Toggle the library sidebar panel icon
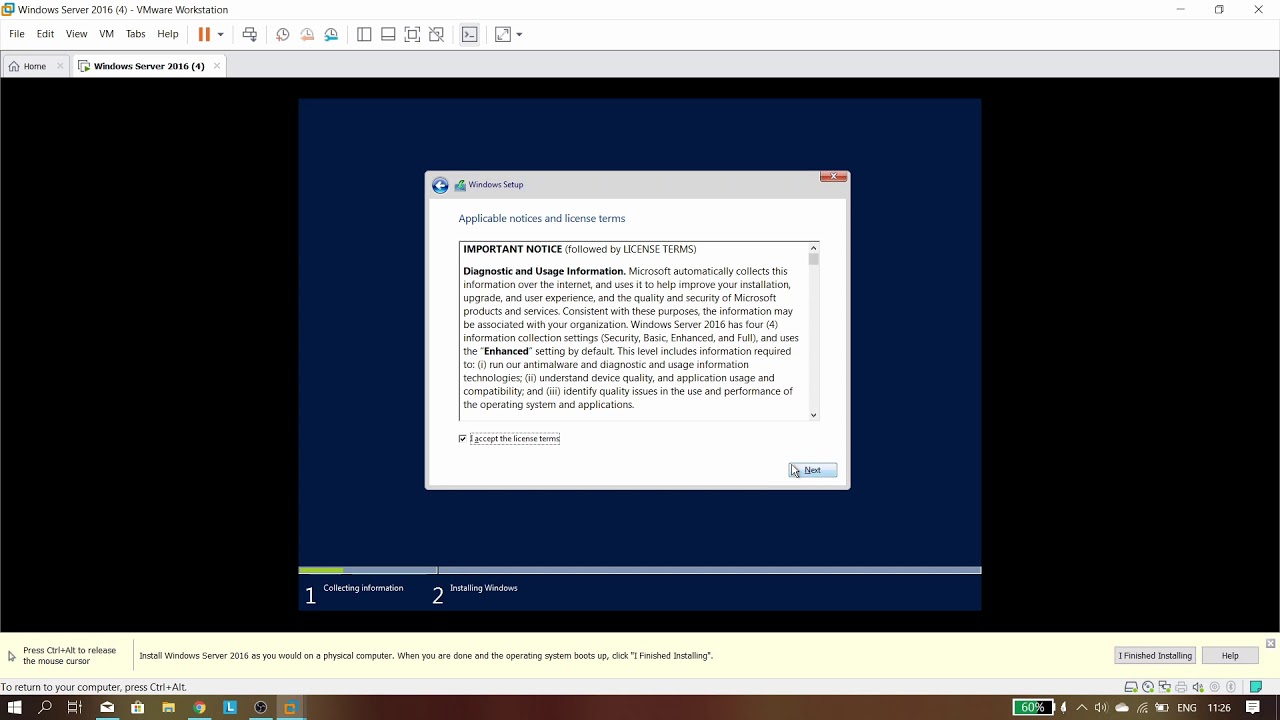Screen dimensions: 1280x720 pos(364,34)
